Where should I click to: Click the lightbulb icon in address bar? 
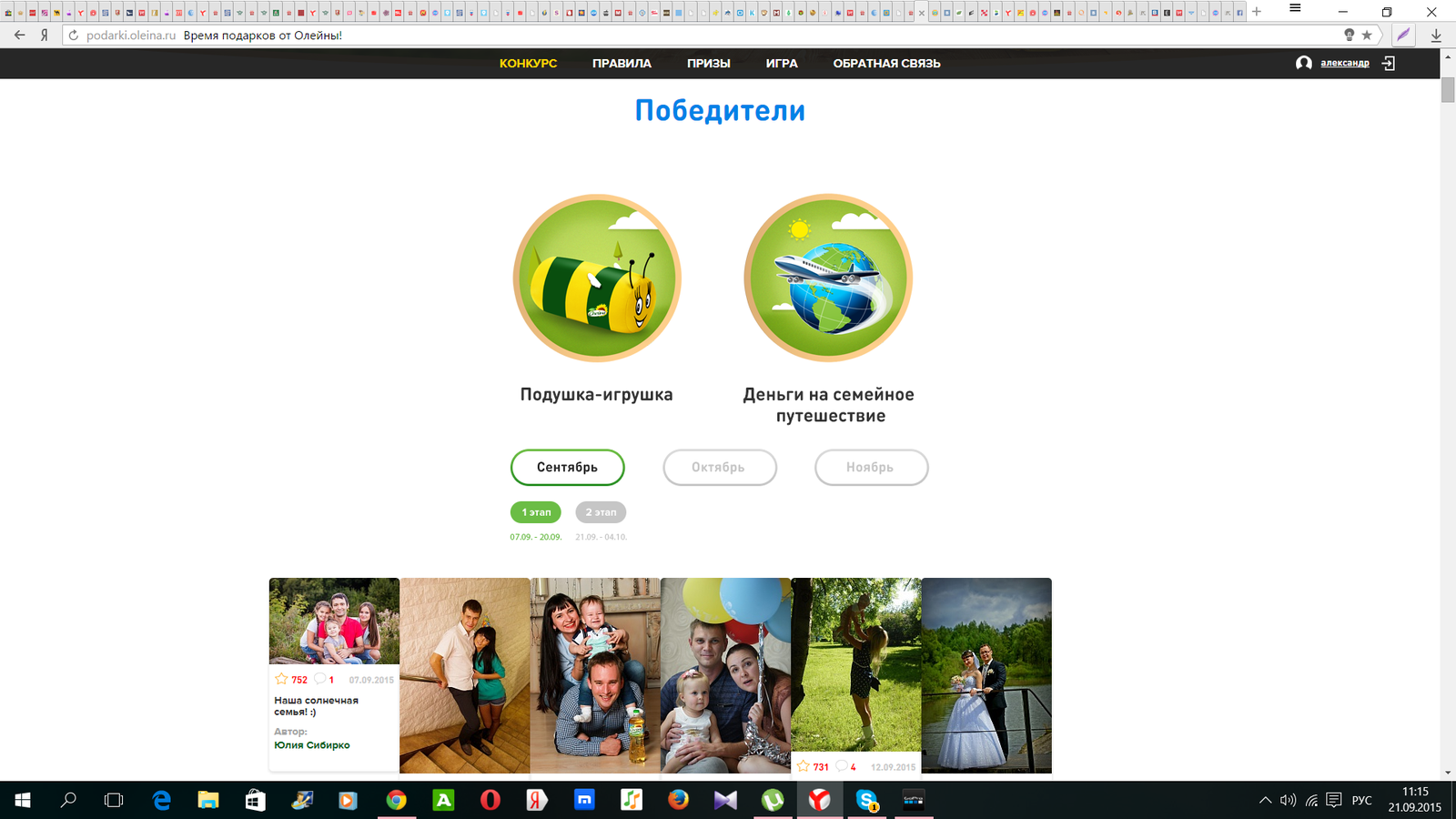pyautogui.click(x=1350, y=35)
